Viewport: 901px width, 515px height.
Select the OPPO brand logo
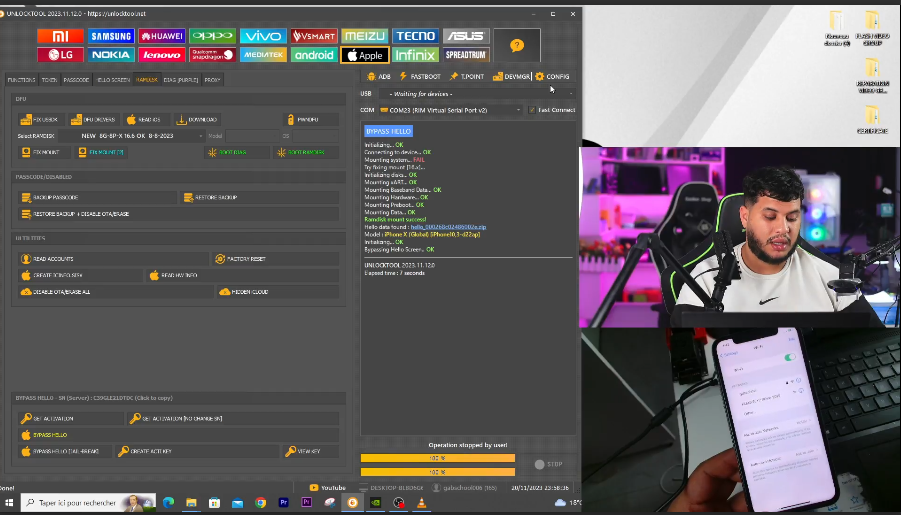tap(213, 36)
